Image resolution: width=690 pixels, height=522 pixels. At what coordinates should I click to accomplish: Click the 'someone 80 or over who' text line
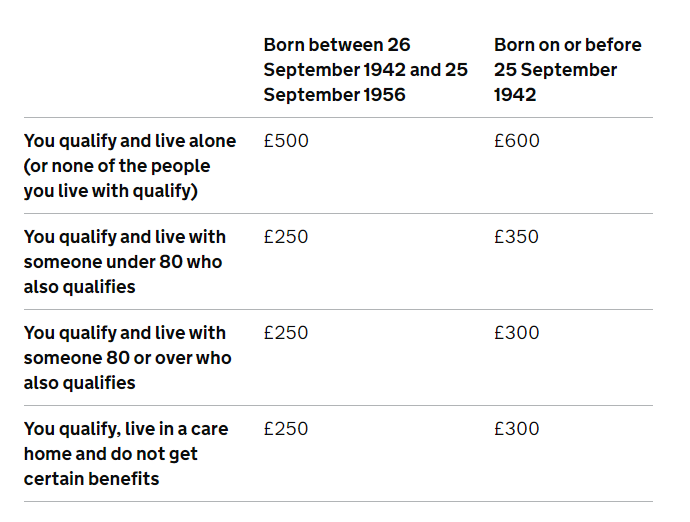[x=127, y=358]
